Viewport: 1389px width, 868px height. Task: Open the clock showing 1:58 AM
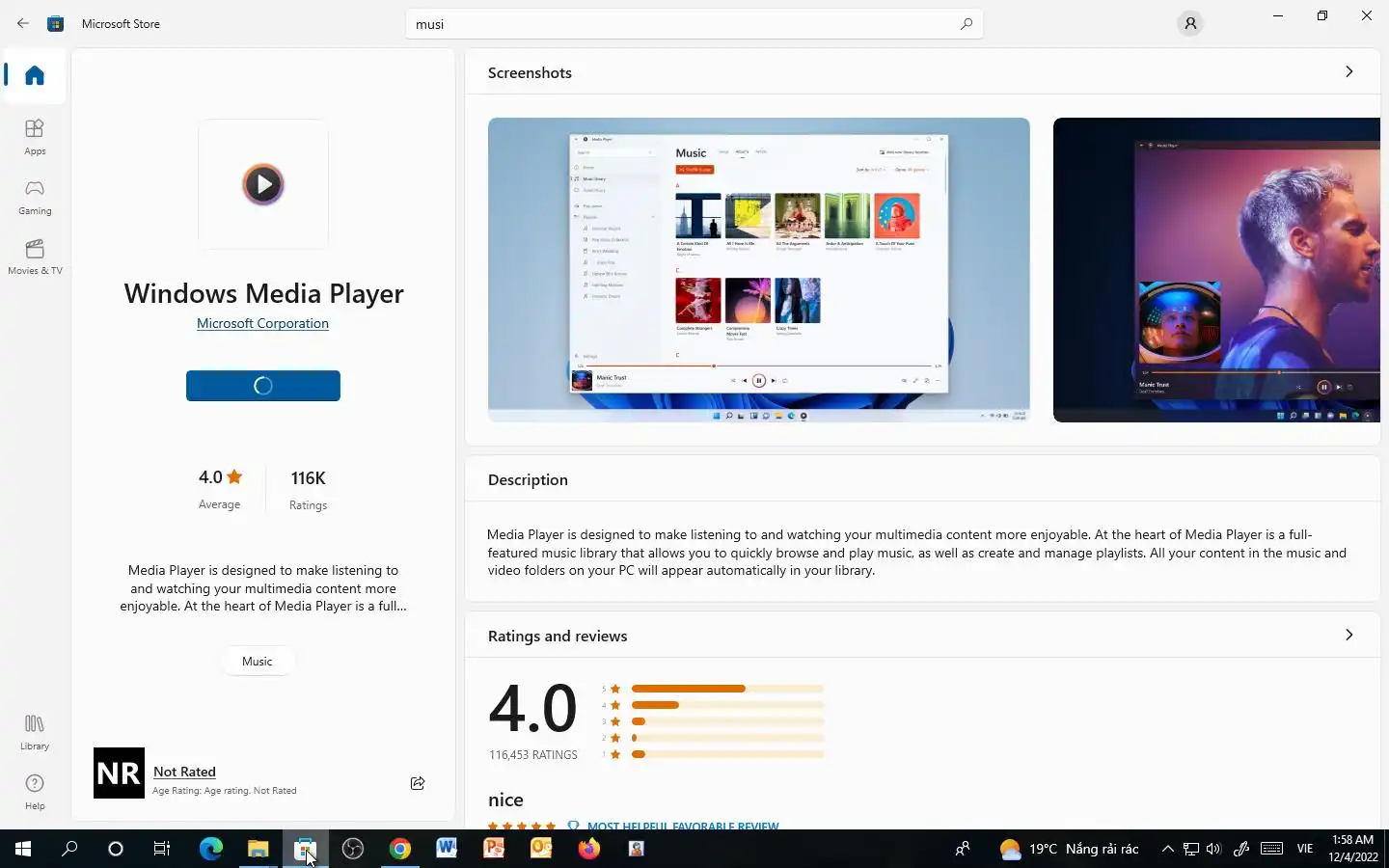(x=1352, y=849)
